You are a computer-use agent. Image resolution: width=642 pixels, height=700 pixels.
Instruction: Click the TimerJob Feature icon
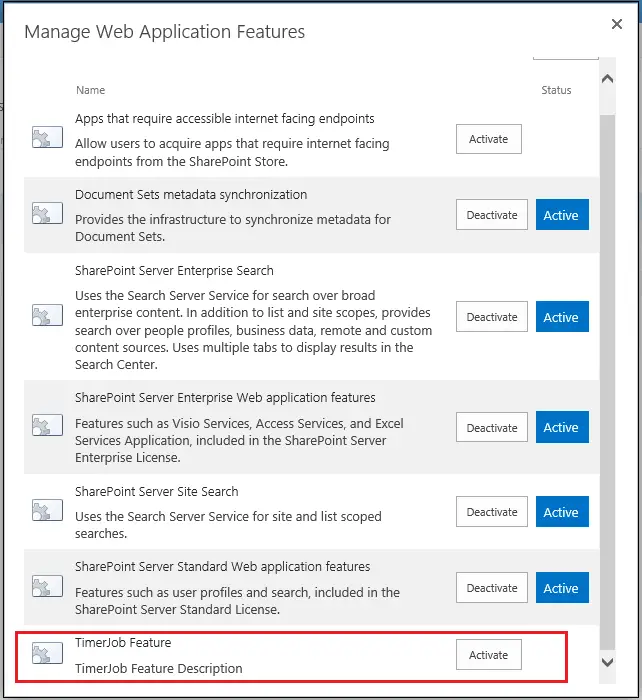(47, 653)
